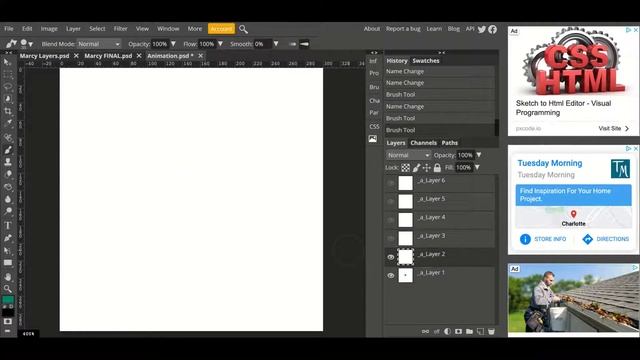Open the Facebook link icon
The height and width of the screenshot is (360, 640).
click(493, 29)
